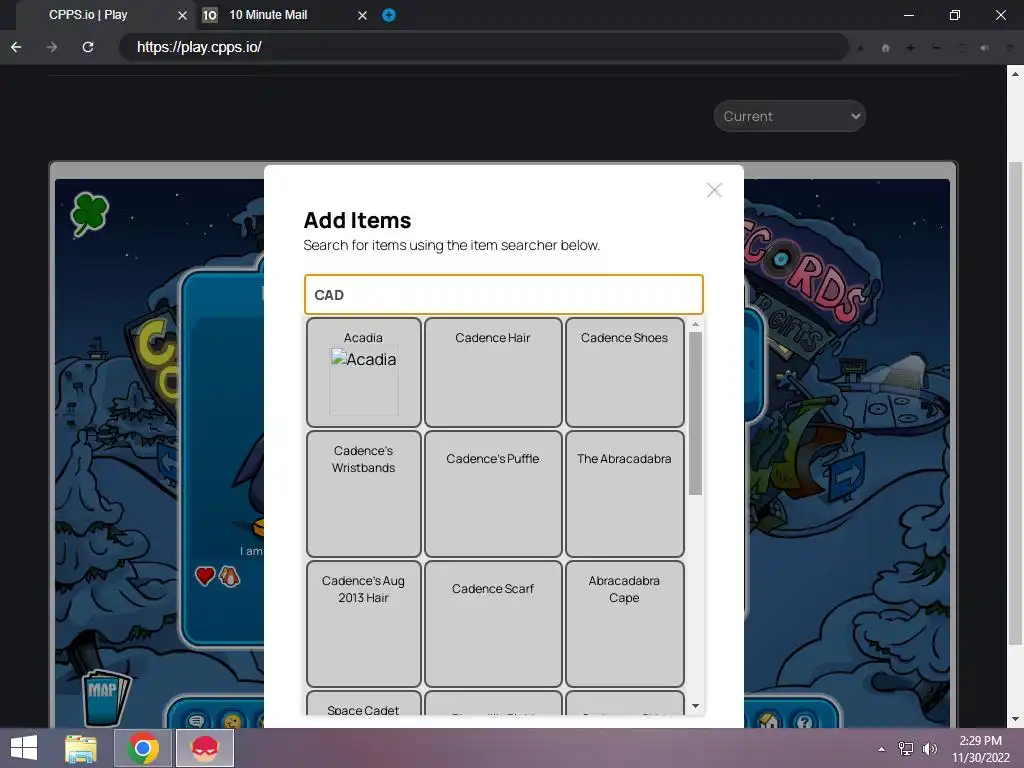This screenshot has height=768, width=1024.
Task: Open Chrome from taskbar
Action: click(143, 748)
